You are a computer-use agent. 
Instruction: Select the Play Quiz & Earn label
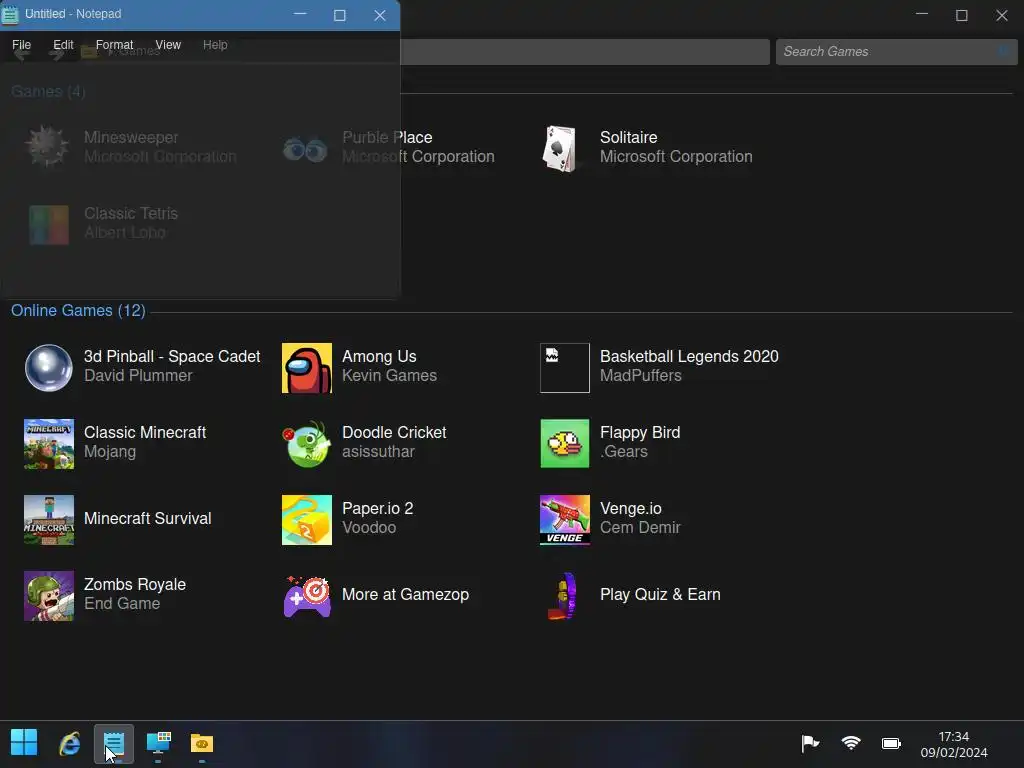click(x=660, y=594)
